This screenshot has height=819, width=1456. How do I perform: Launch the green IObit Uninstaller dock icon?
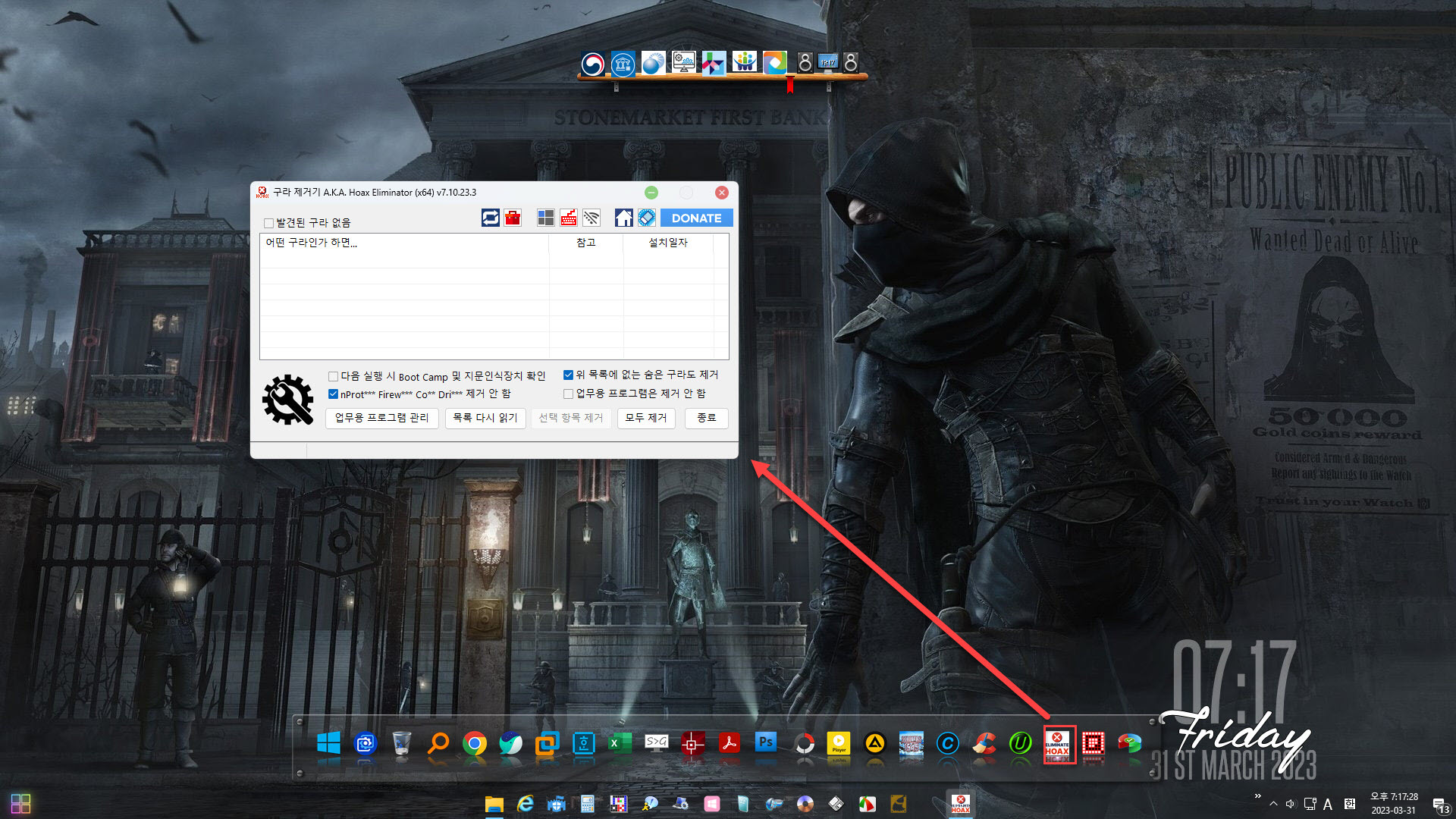click(x=1021, y=743)
